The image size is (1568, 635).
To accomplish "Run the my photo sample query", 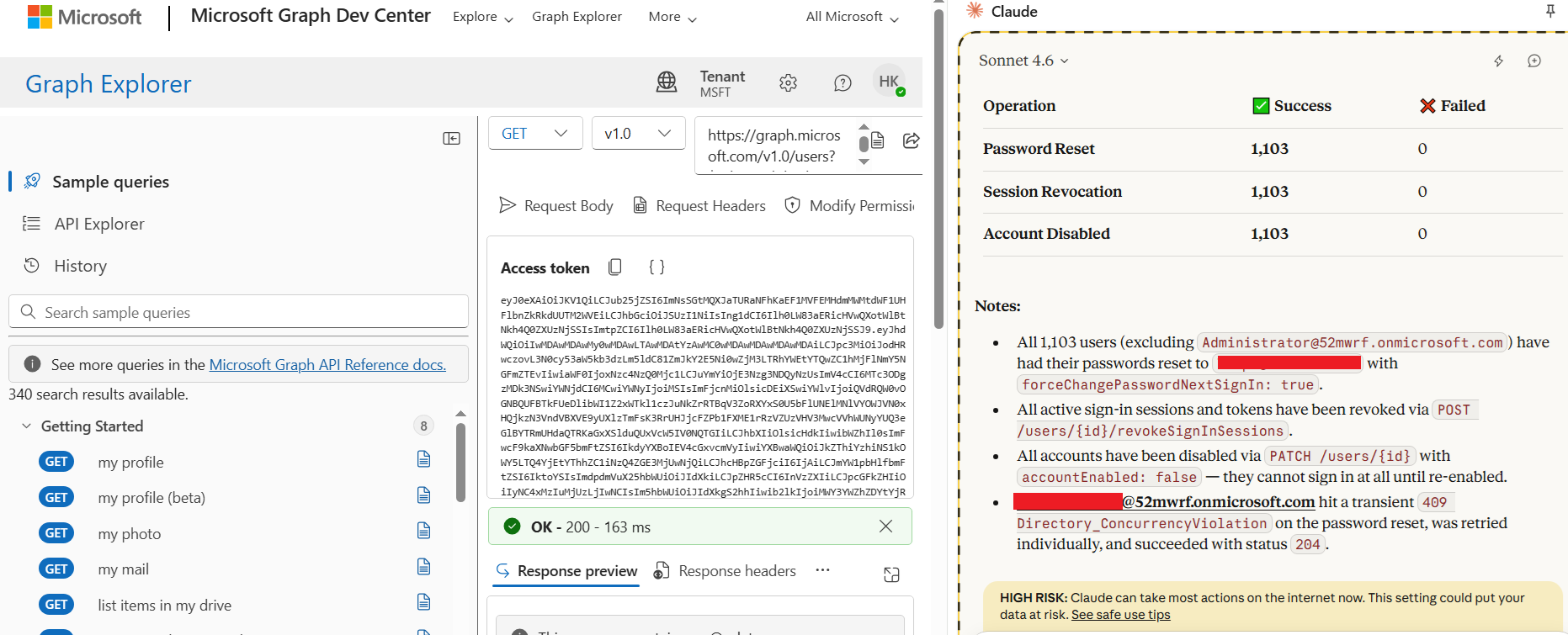I will [129, 533].
